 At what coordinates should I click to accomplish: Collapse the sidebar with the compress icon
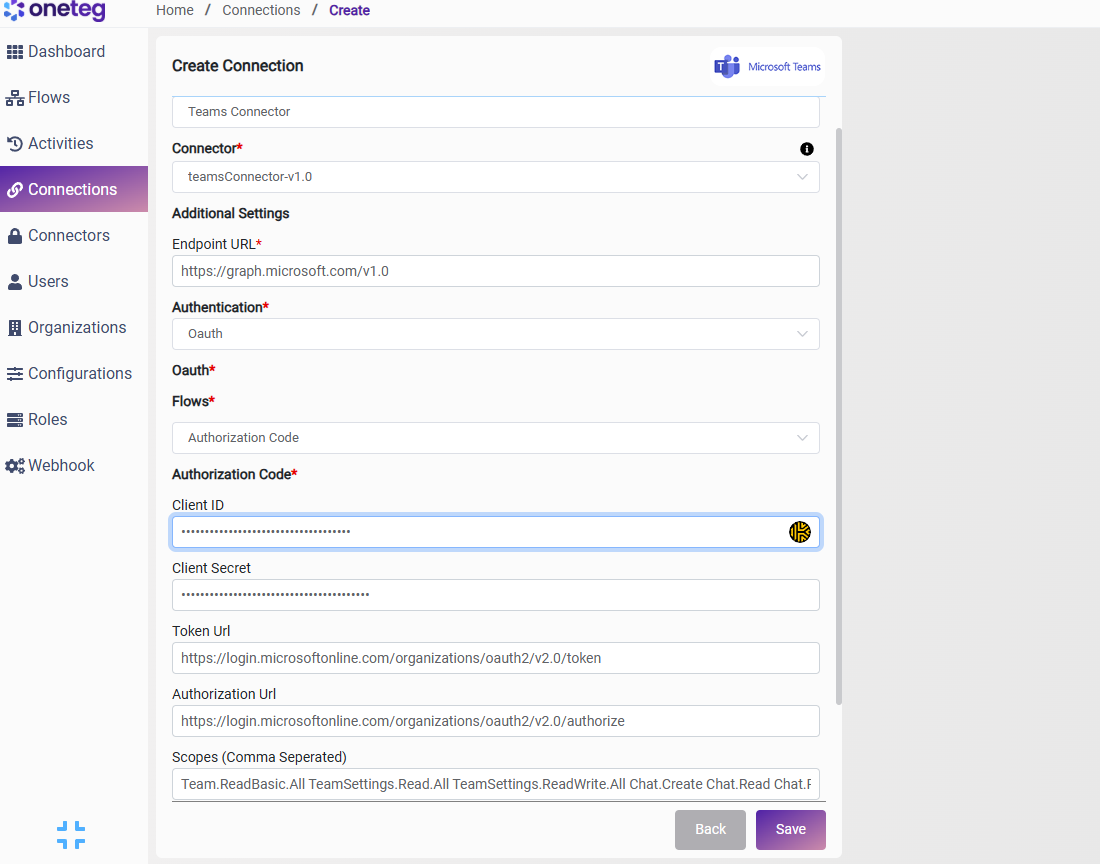[x=71, y=835]
